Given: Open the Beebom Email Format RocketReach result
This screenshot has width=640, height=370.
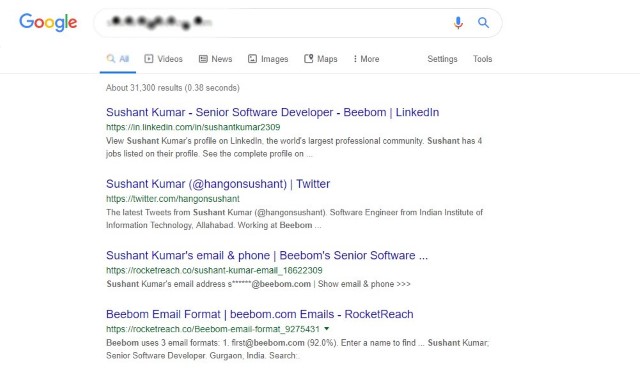Looking at the screenshot, I should coord(260,314).
